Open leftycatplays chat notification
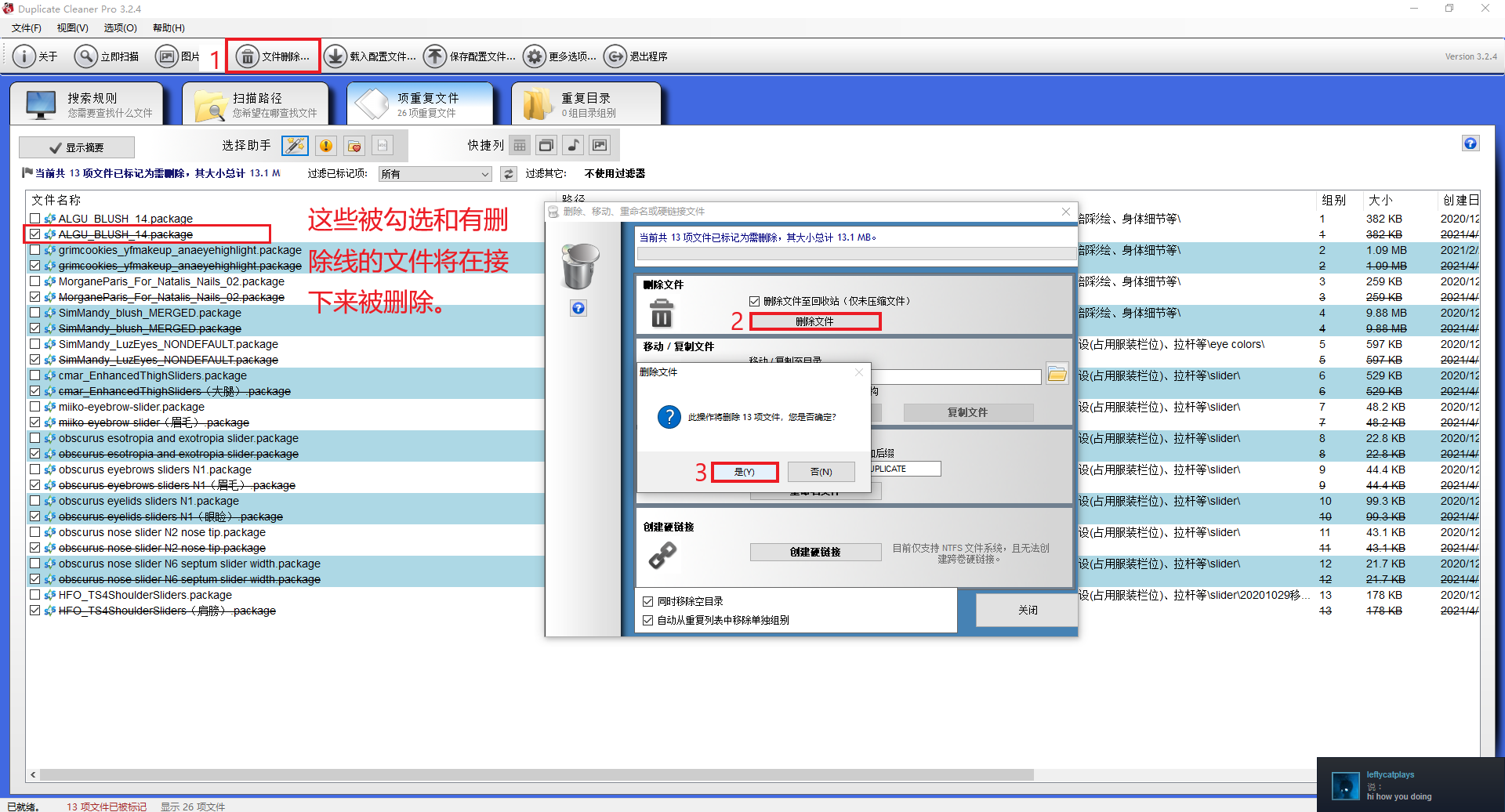This screenshot has width=1505, height=812. [x=1411, y=785]
